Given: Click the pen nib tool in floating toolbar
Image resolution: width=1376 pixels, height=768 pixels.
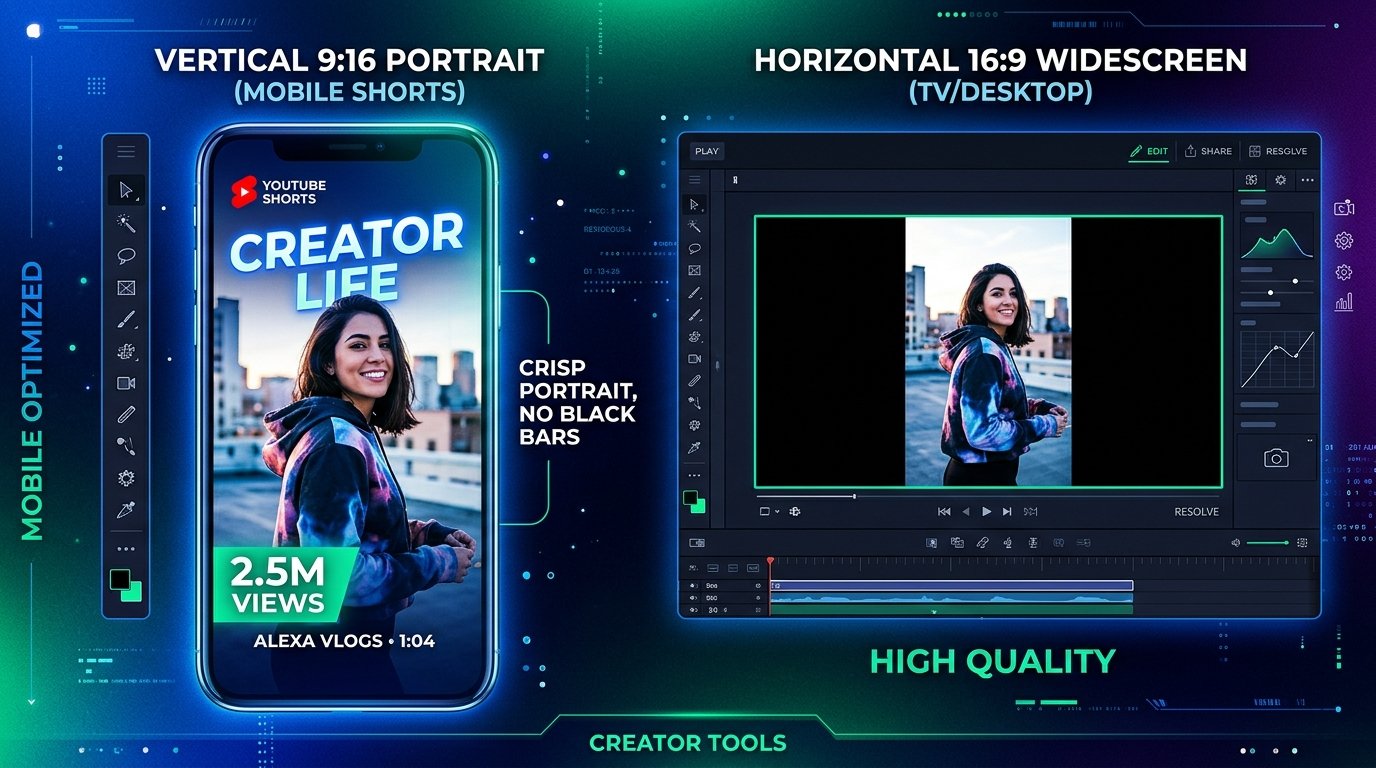Looking at the screenshot, I should point(126,510).
